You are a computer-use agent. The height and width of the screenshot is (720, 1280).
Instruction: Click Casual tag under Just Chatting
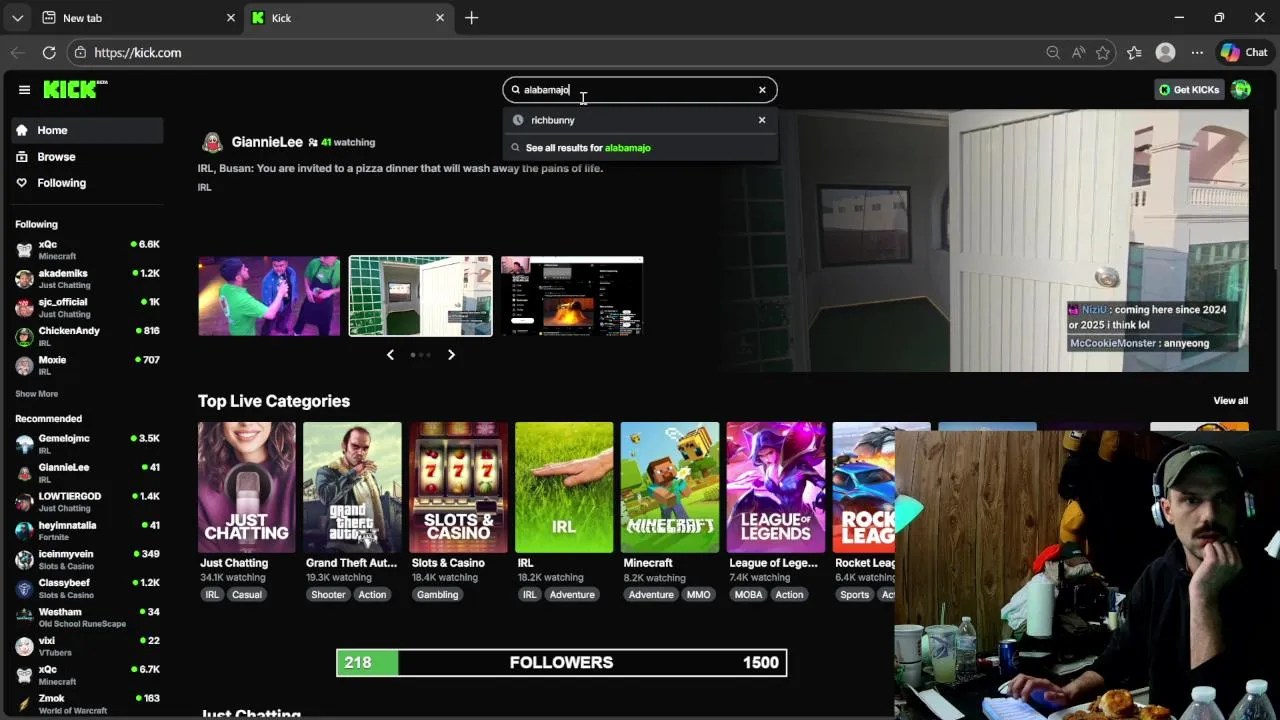click(247, 595)
